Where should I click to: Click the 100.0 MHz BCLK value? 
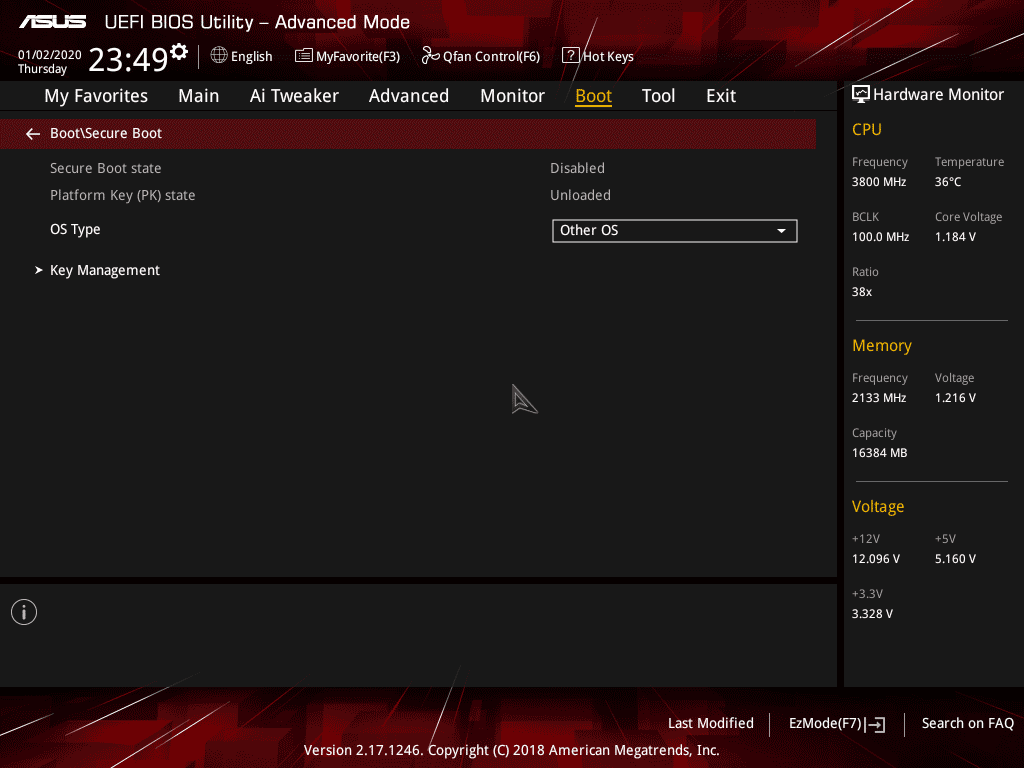(880, 237)
